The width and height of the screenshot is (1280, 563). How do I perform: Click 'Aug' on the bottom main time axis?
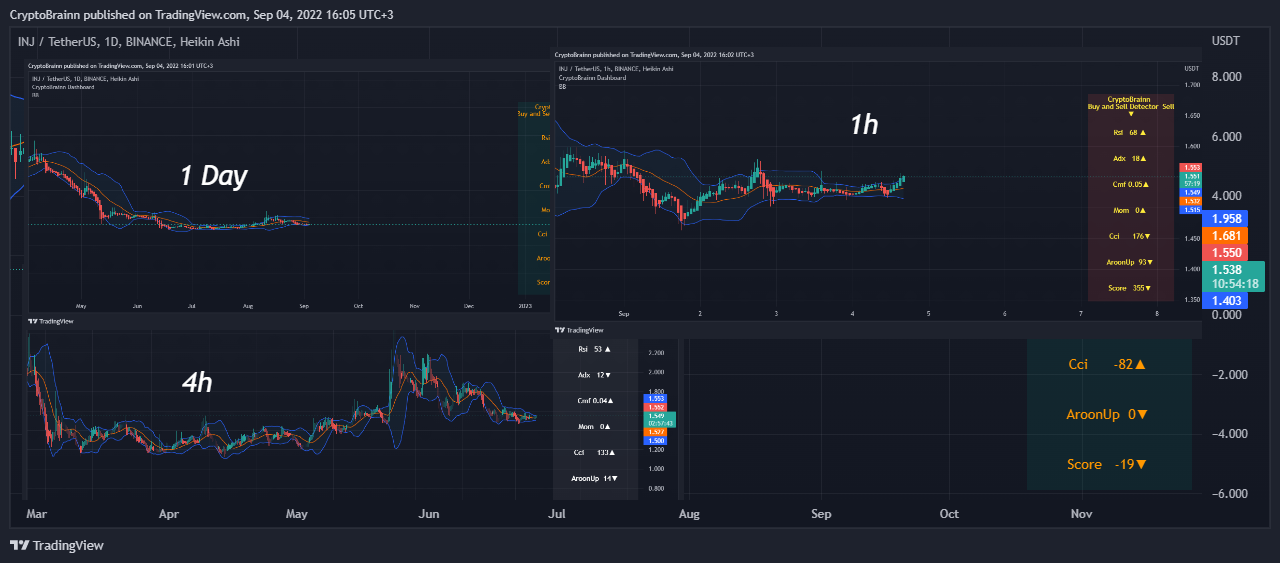pyautogui.click(x=689, y=514)
